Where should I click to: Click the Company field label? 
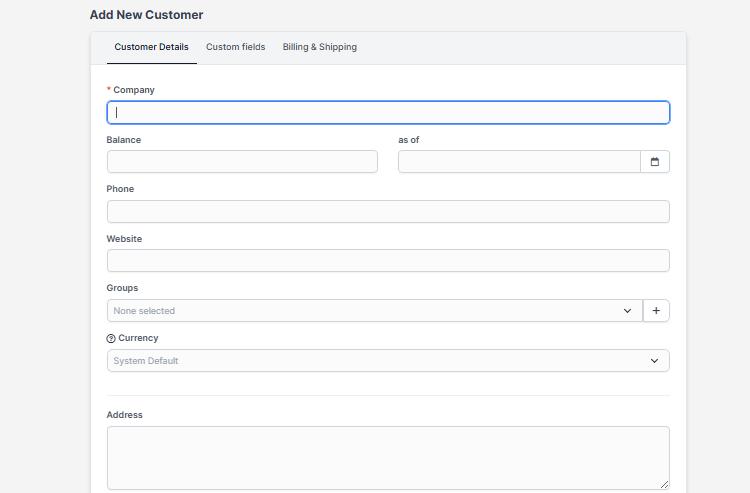pyautogui.click(x=133, y=90)
